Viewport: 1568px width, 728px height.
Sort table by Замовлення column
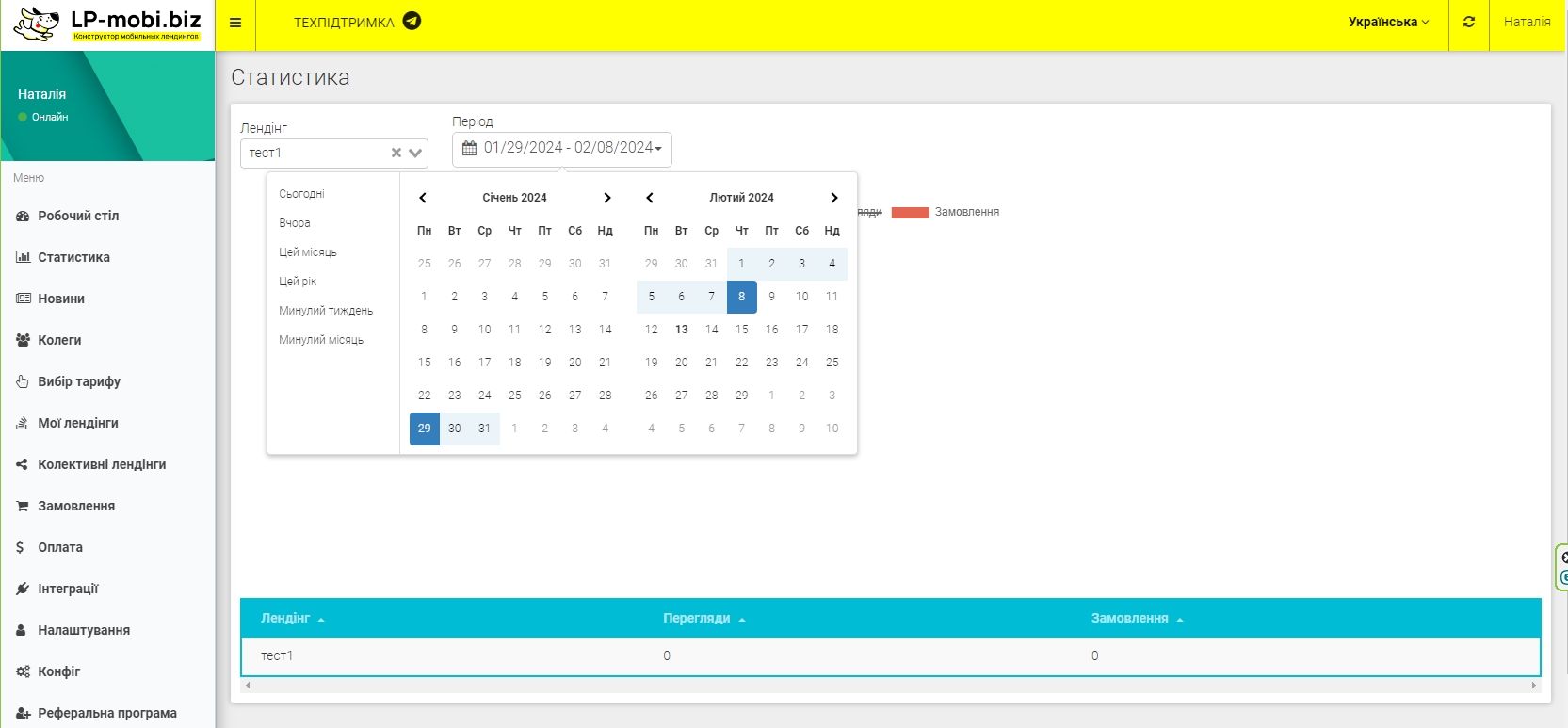tap(1129, 619)
